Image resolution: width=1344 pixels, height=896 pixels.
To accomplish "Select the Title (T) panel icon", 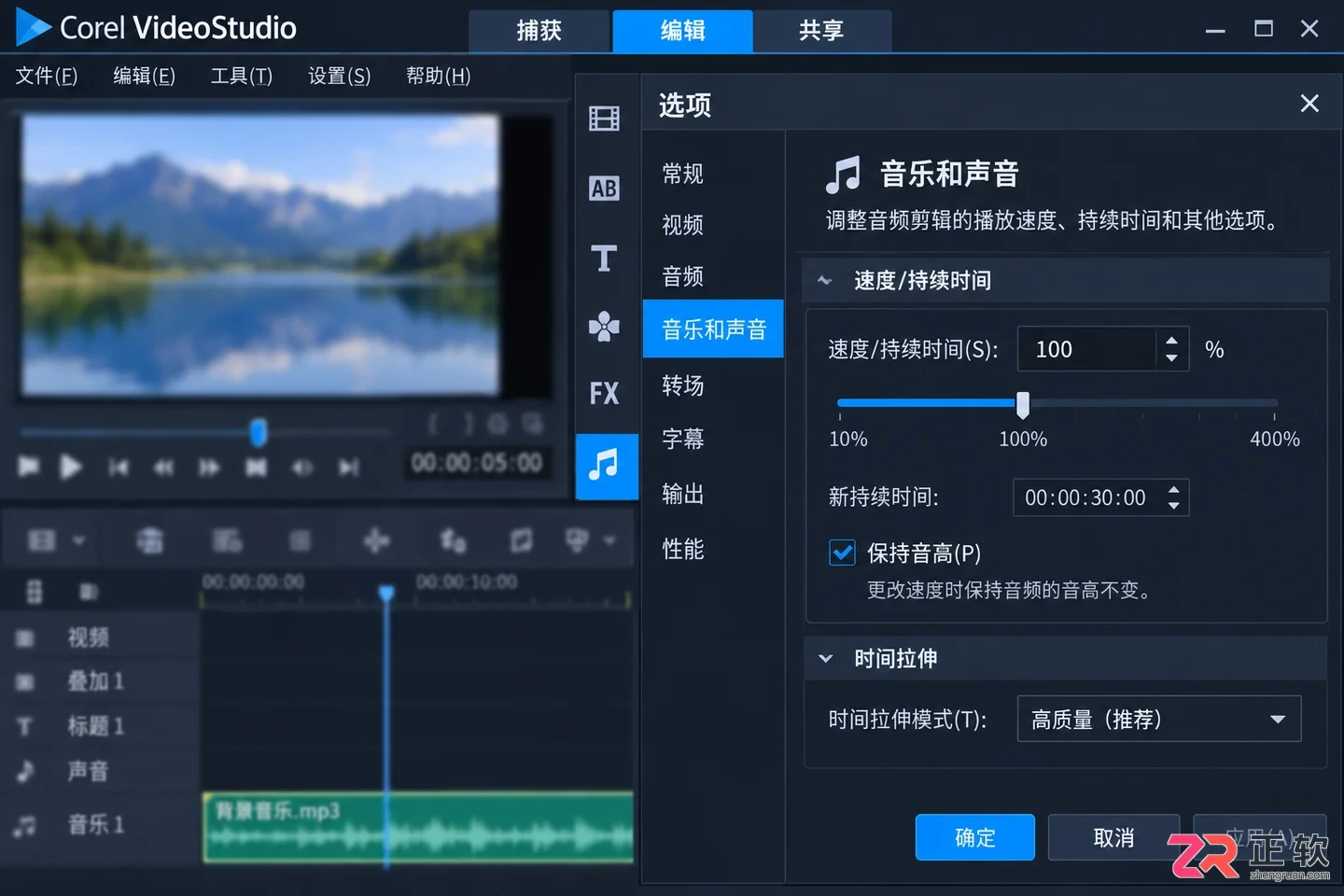I will point(604,259).
